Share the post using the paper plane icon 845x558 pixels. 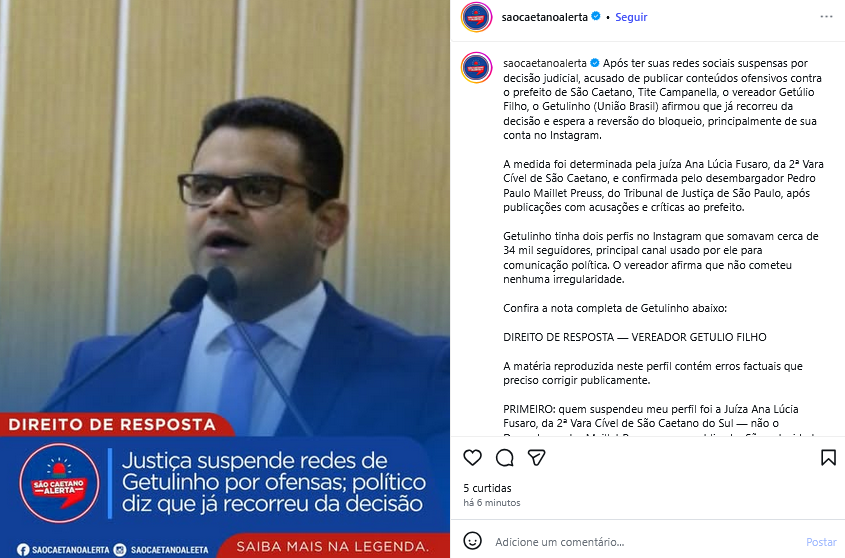tap(536, 458)
